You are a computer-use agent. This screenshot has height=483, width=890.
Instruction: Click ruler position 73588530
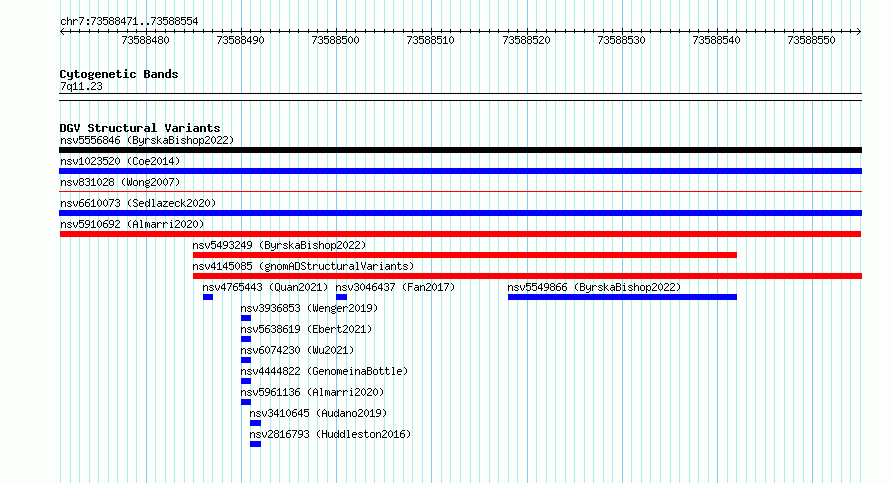(x=622, y=40)
